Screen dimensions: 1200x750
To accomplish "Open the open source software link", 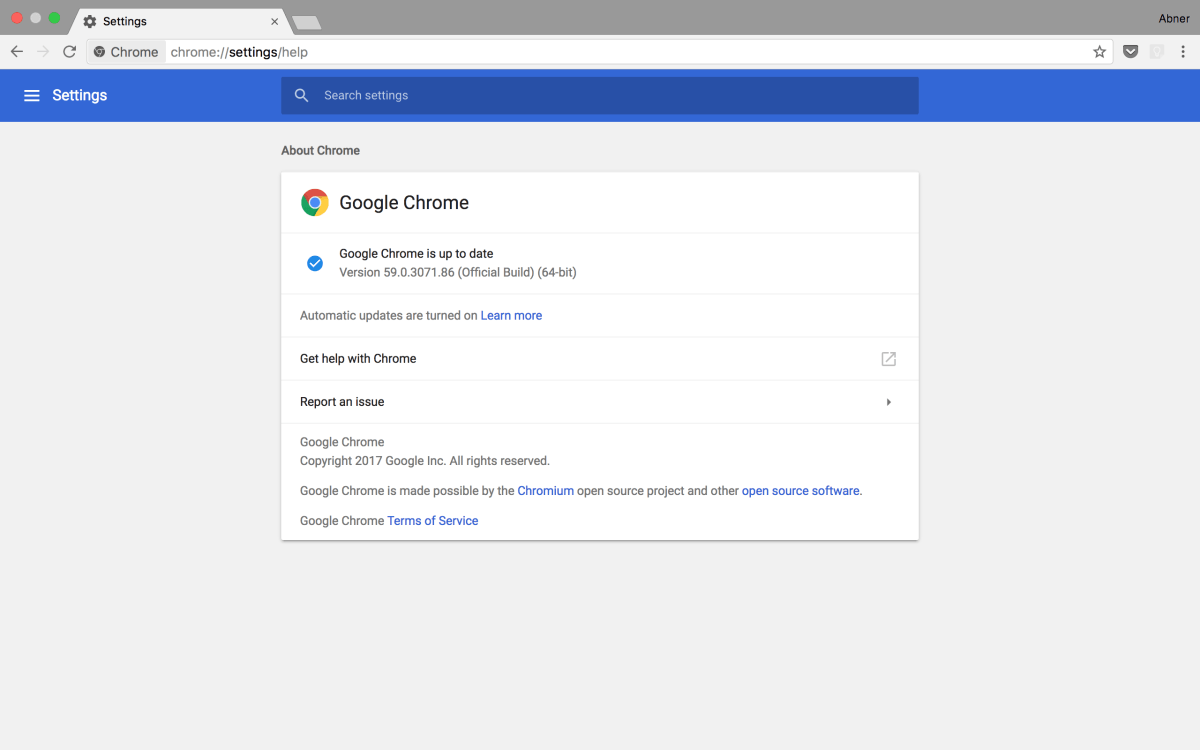I will (800, 490).
